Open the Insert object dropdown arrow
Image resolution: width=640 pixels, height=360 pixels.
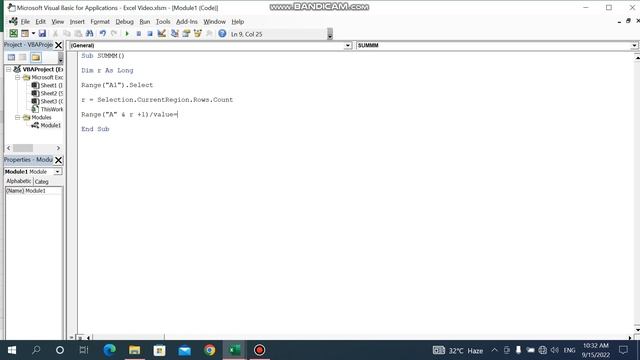(33, 33)
